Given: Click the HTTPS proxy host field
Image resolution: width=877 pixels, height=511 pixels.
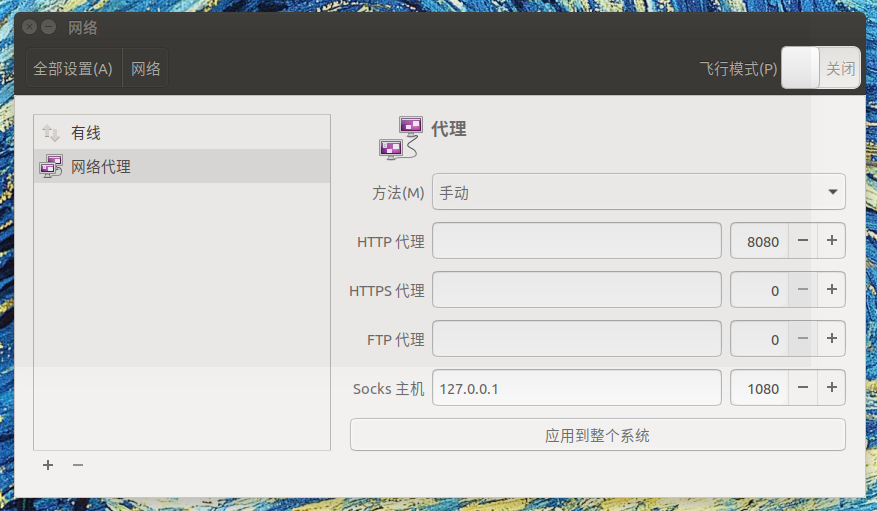Looking at the screenshot, I should (576, 290).
